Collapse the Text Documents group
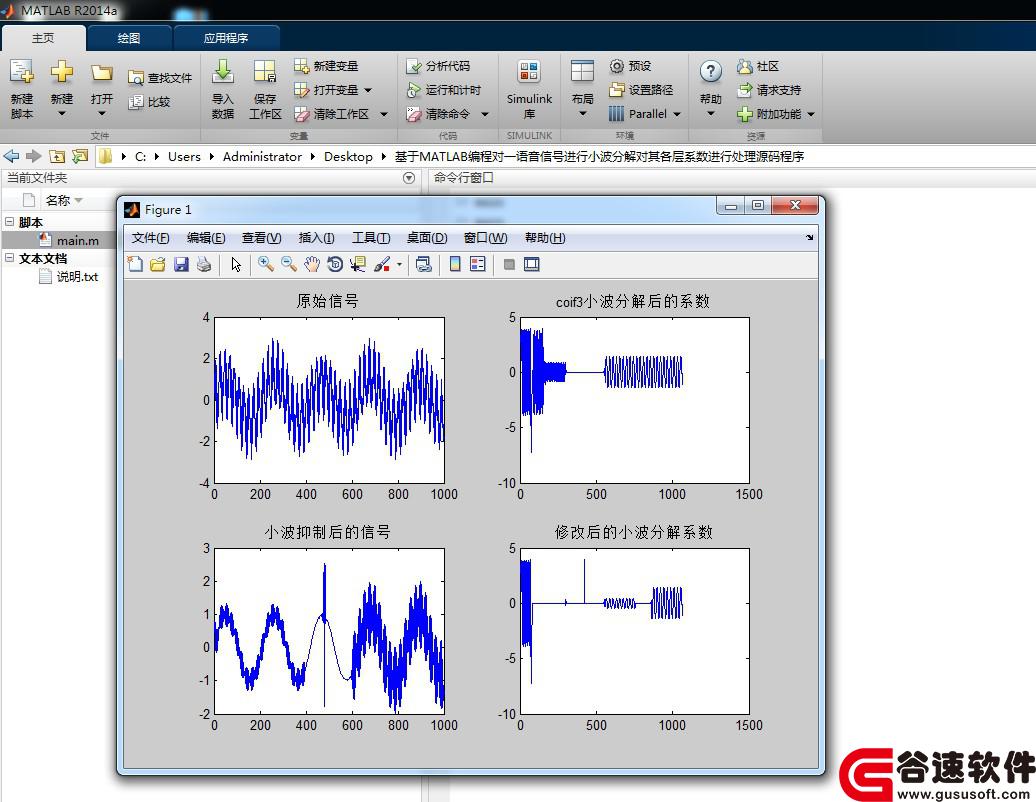1036x802 pixels. 10,258
